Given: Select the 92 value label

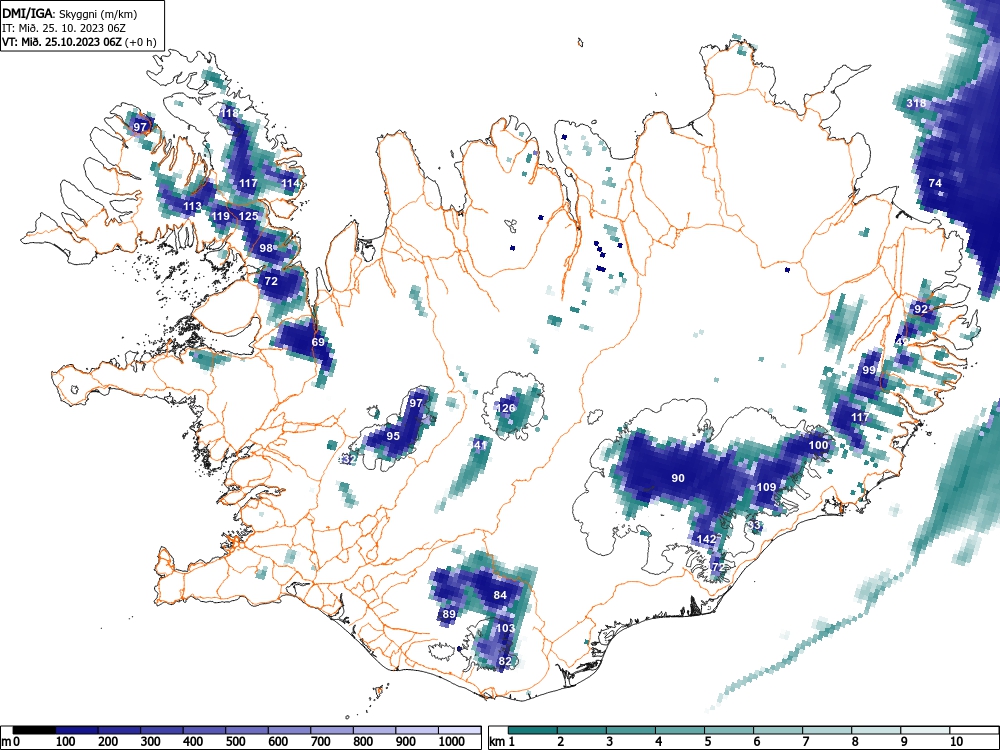Looking at the screenshot, I should [921, 309].
